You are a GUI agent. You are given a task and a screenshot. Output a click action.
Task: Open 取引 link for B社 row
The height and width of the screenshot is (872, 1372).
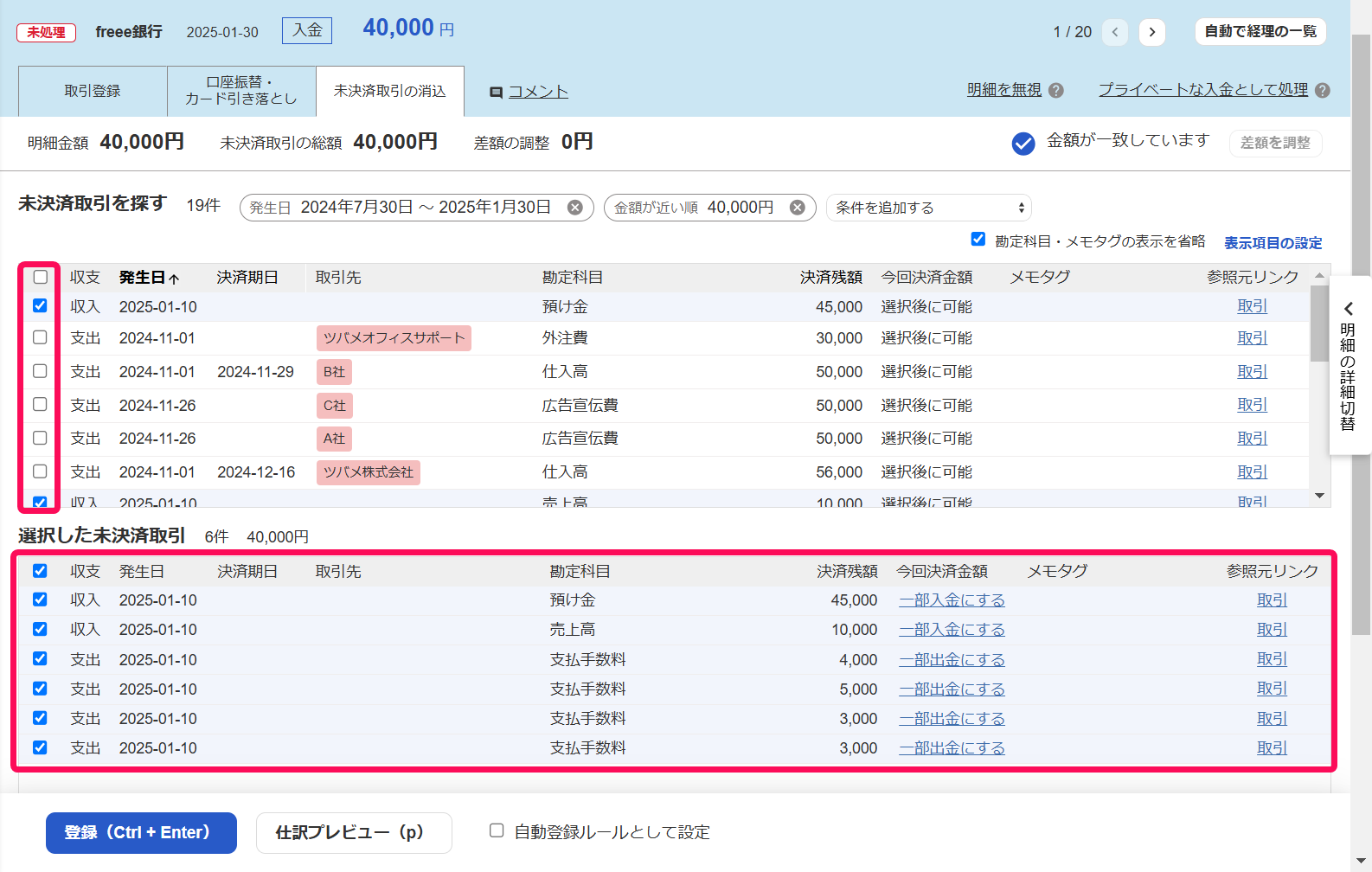1253,372
